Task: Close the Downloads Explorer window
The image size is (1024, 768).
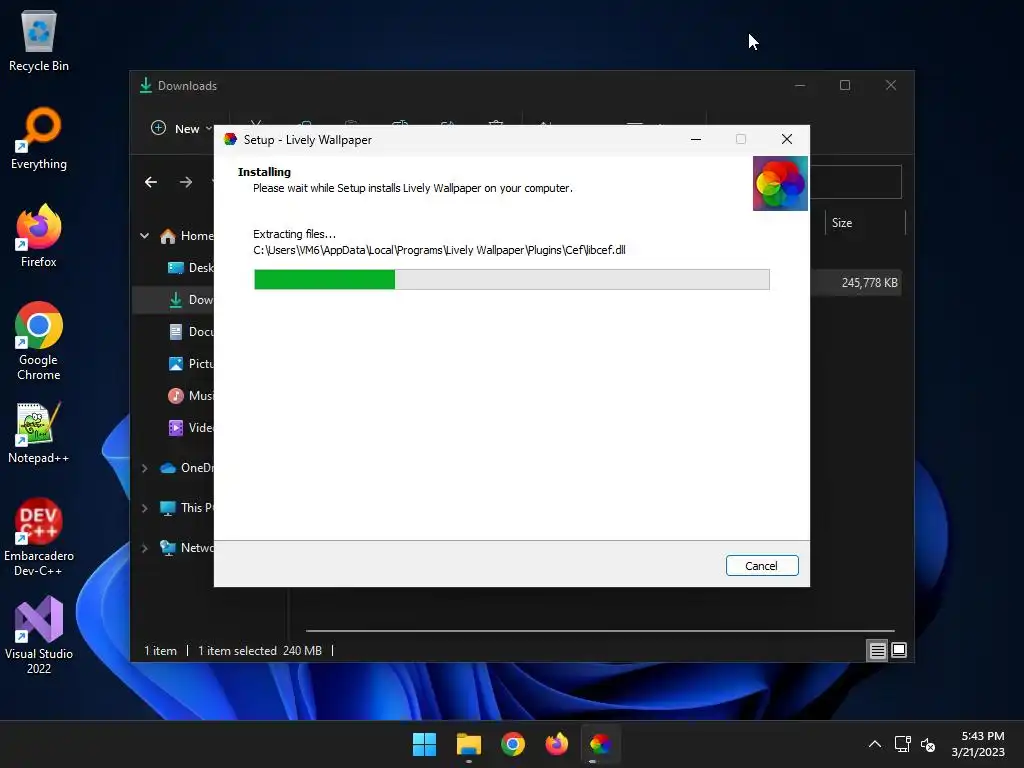Action: tap(891, 86)
